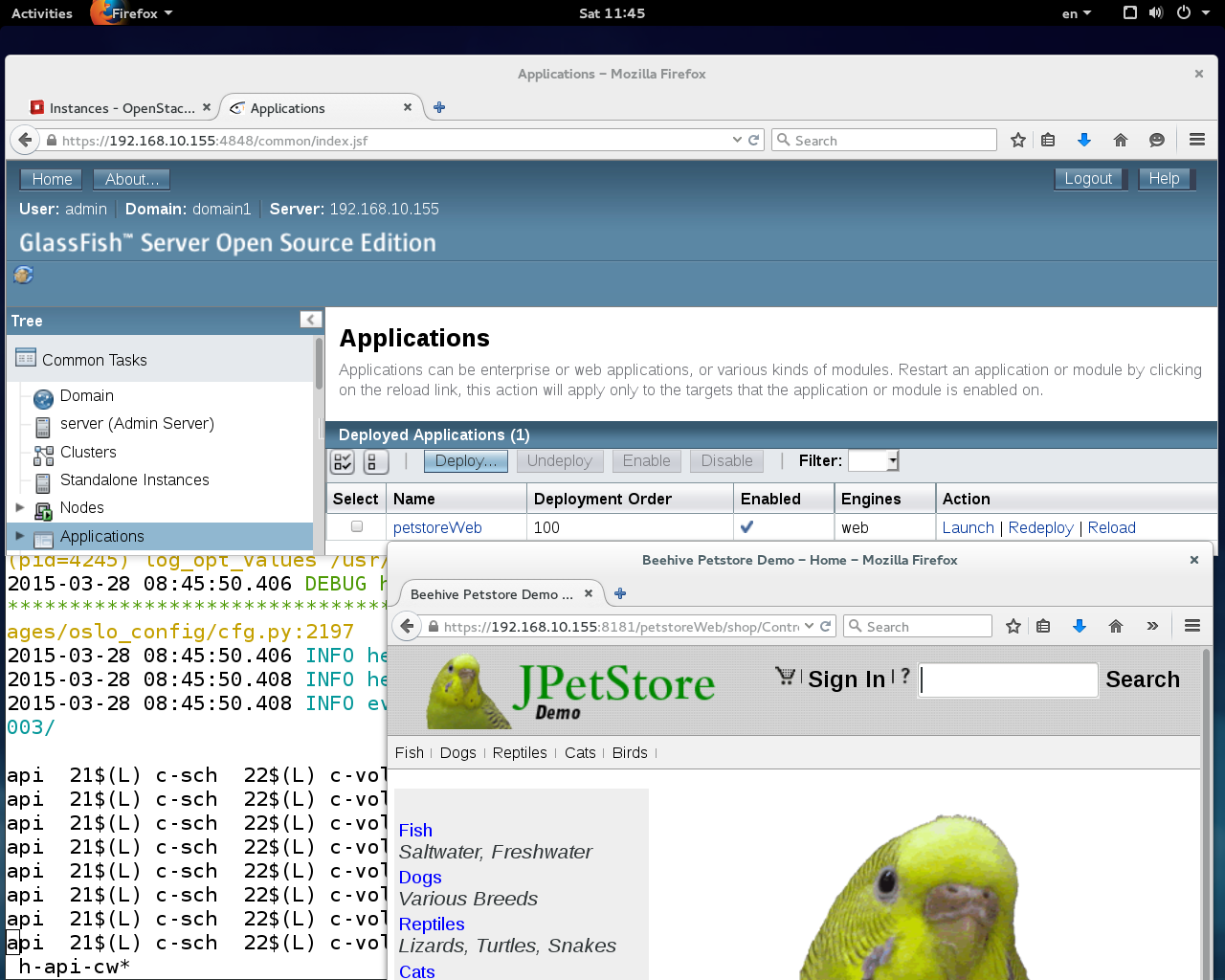
Task: Click the select-all icon in Deployed Applications toolbar
Action: (x=343, y=461)
